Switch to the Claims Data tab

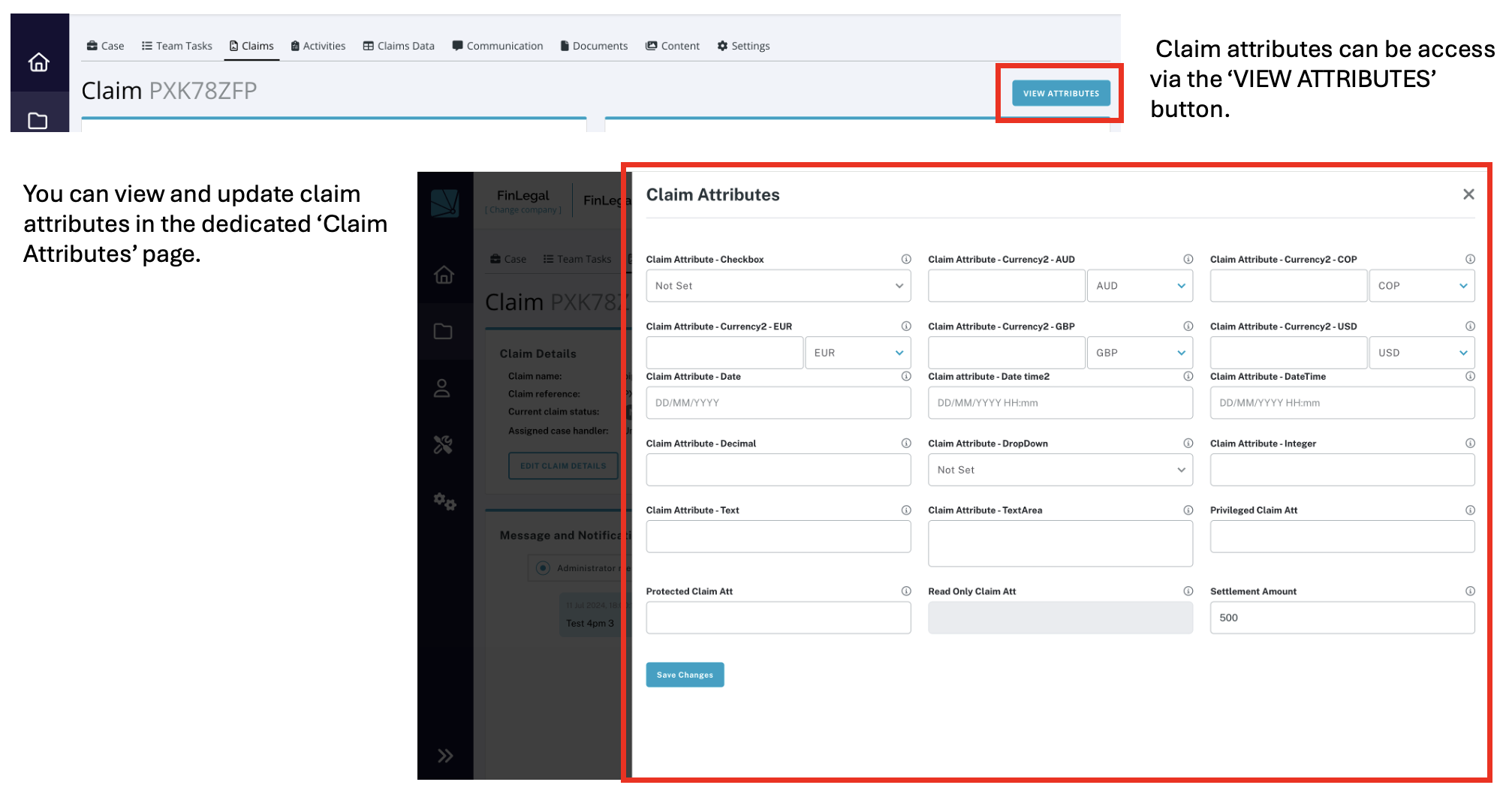[x=399, y=45]
